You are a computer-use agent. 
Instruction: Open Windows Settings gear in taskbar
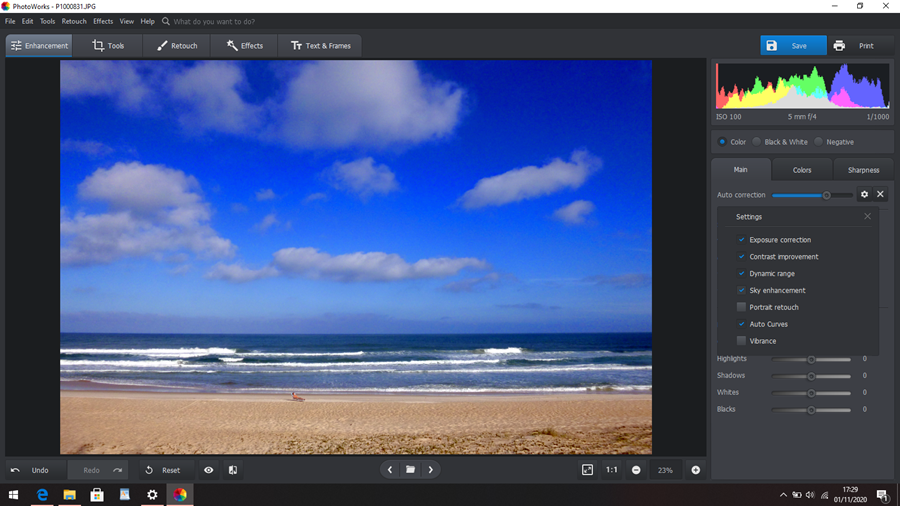152,495
